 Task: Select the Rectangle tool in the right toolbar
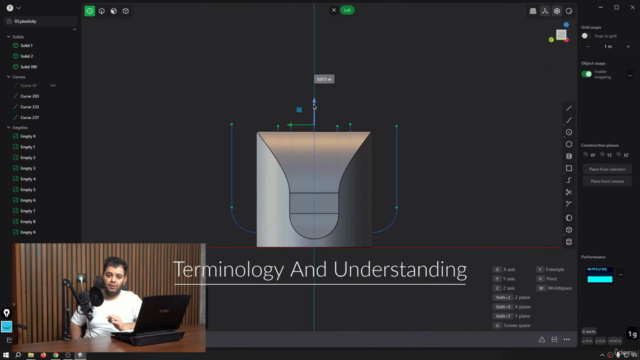569,168
